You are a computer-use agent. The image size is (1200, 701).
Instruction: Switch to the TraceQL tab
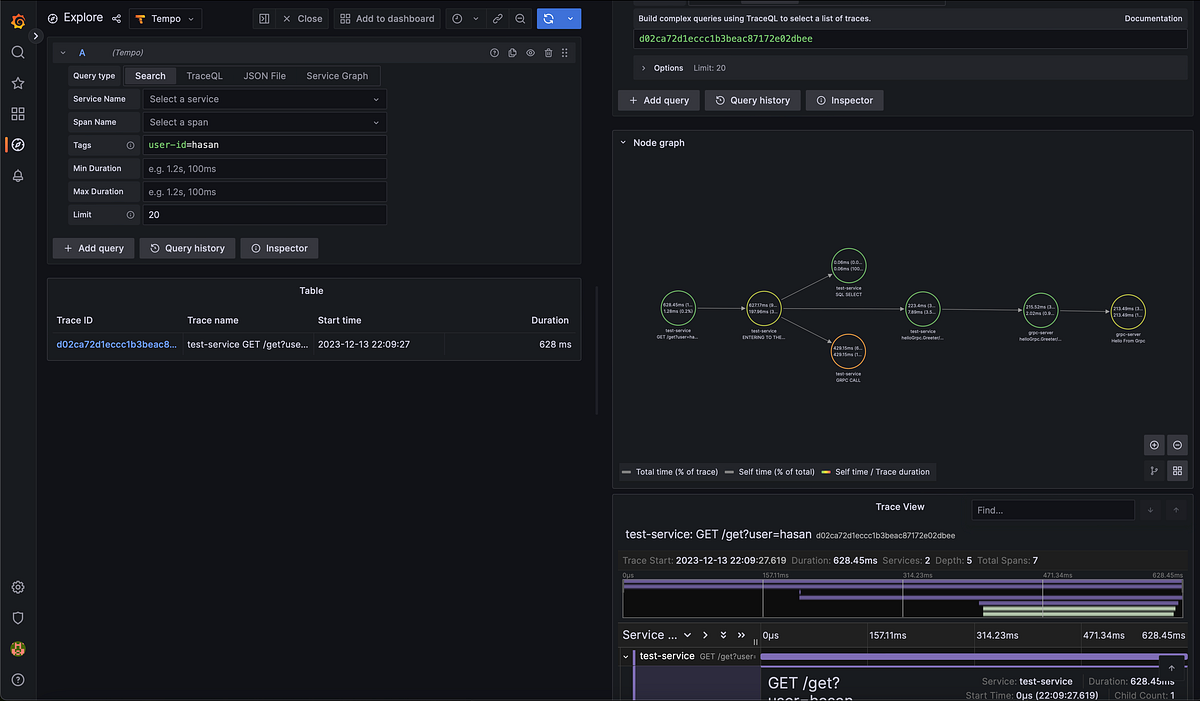coord(204,75)
